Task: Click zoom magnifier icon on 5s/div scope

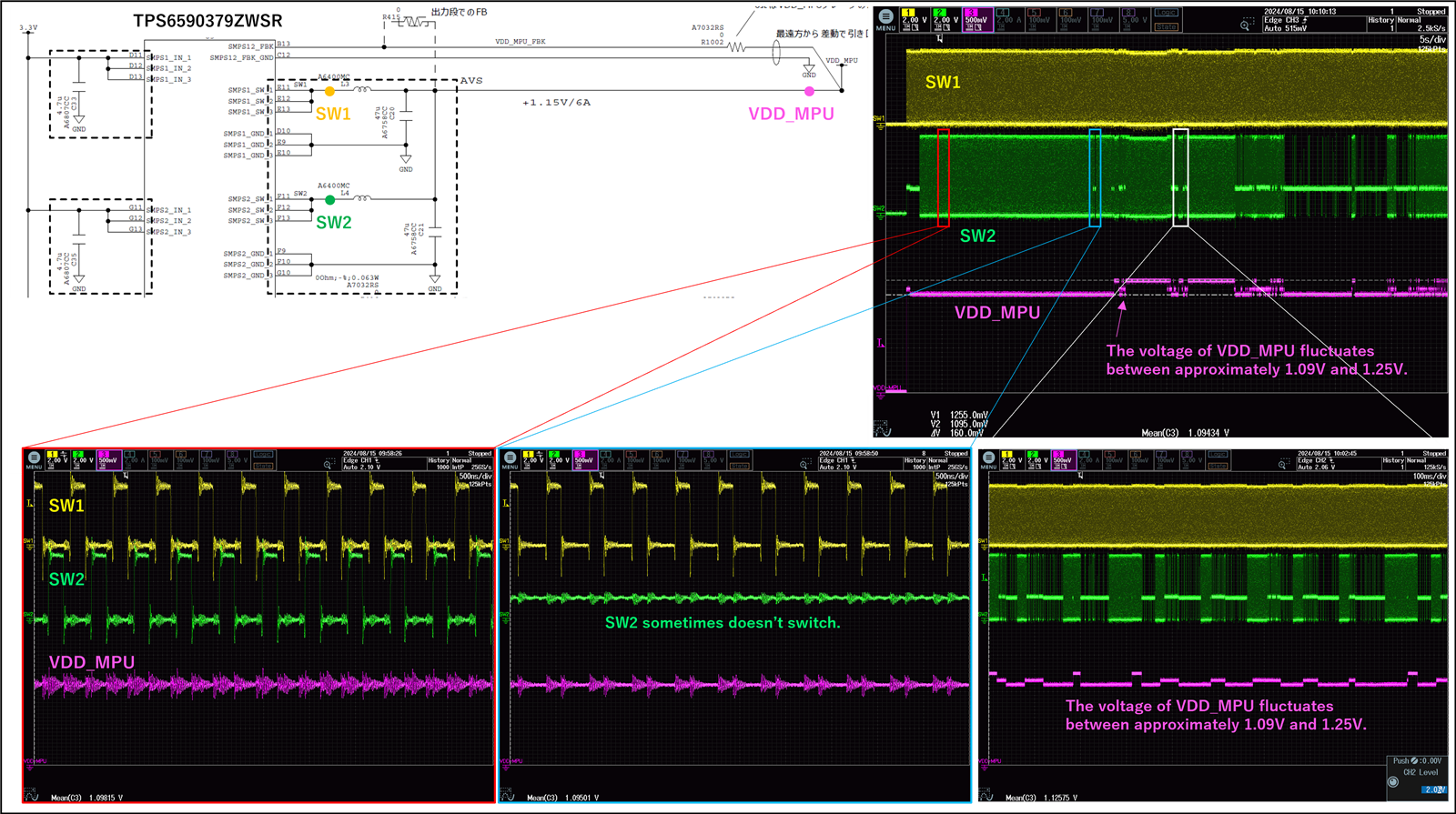Action: coord(1247,24)
